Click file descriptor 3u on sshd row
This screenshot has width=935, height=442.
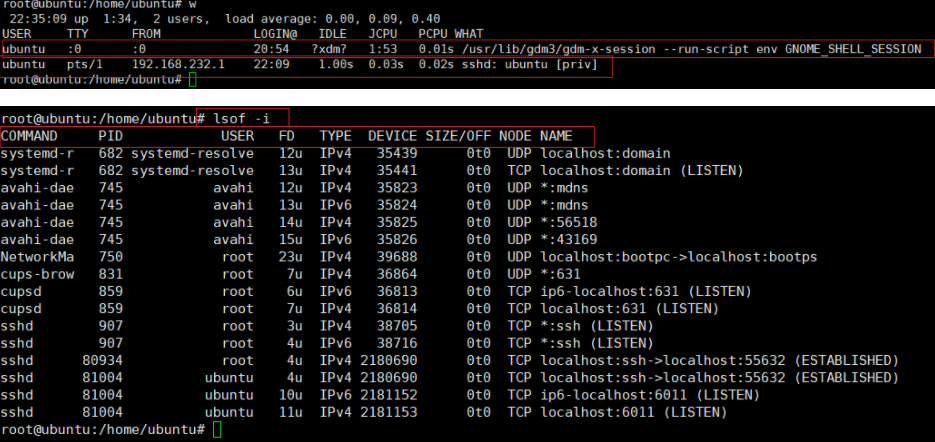(x=295, y=326)
